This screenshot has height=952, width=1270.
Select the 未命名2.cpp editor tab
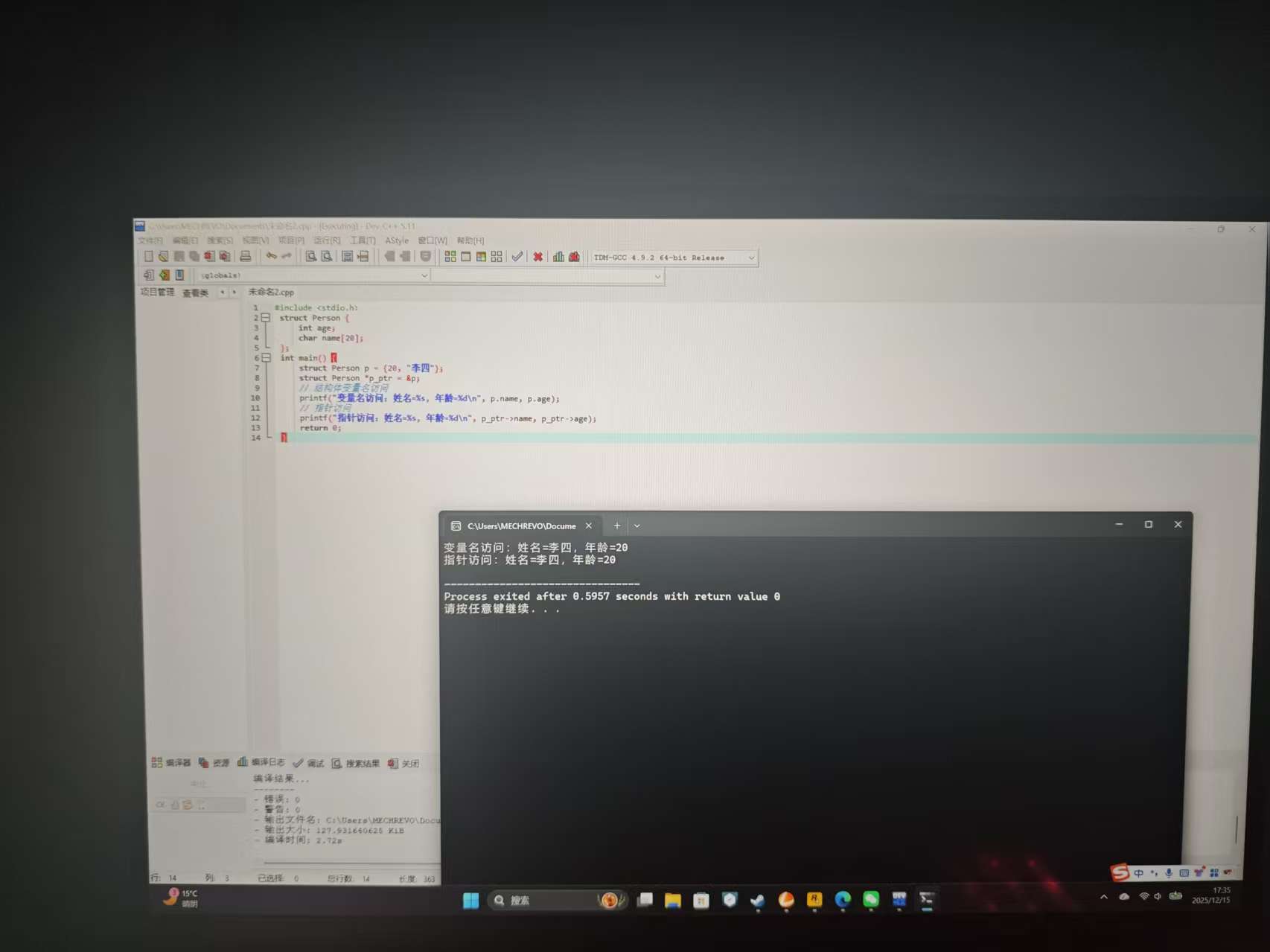click(271, 293)
